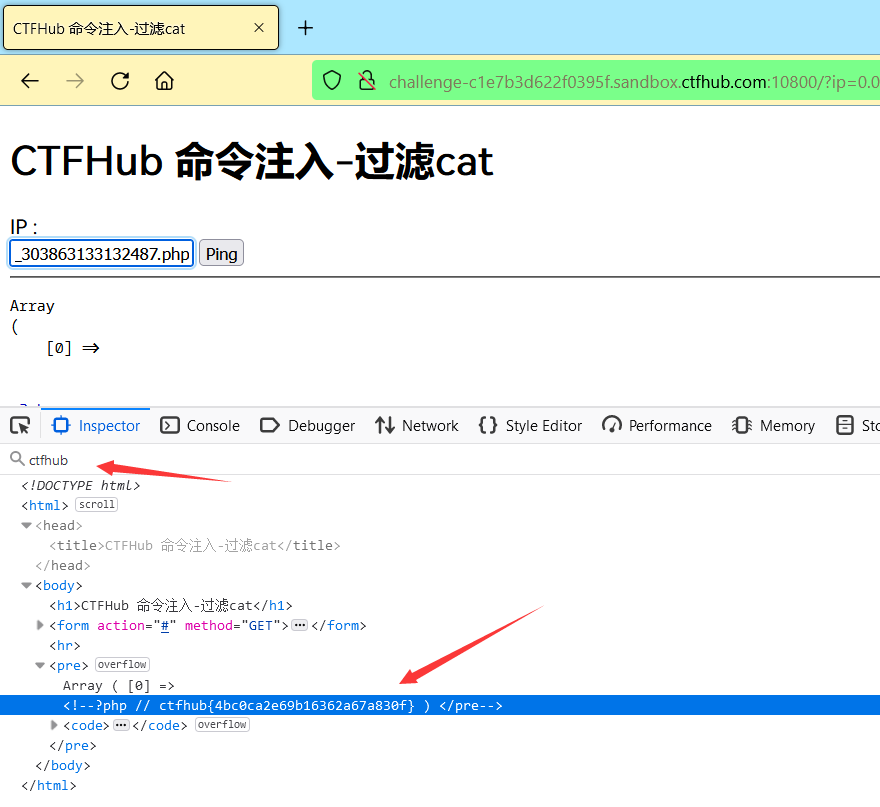Click the ellipsis inside the code node

(x=121, y=725)
